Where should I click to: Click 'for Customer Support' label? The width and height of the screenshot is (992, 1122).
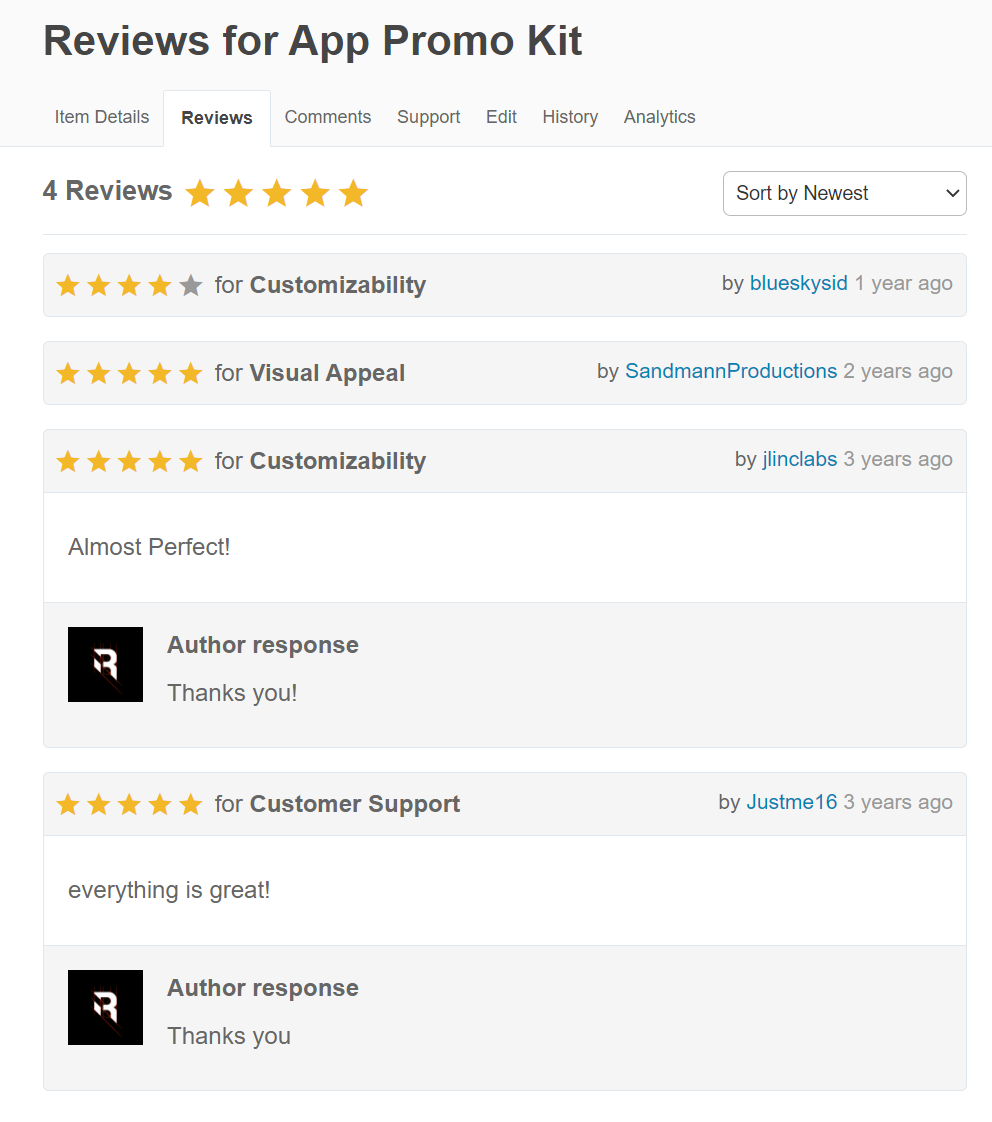point(337,804)
